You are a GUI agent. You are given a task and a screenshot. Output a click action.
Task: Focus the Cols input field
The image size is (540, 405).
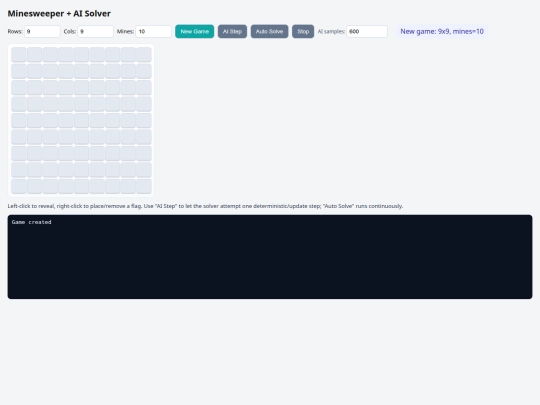click(x=95, y=31)
